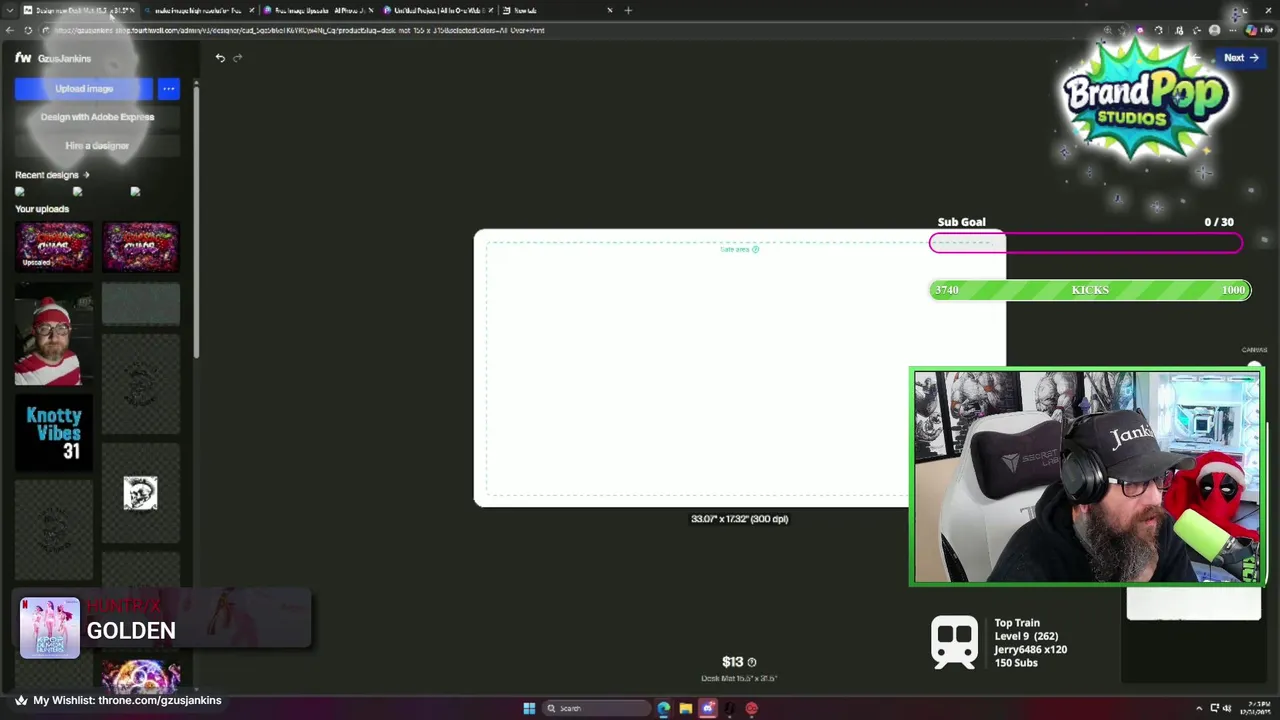Choose Design with Adobe Express
The image size is (1280, 720).
97,117
